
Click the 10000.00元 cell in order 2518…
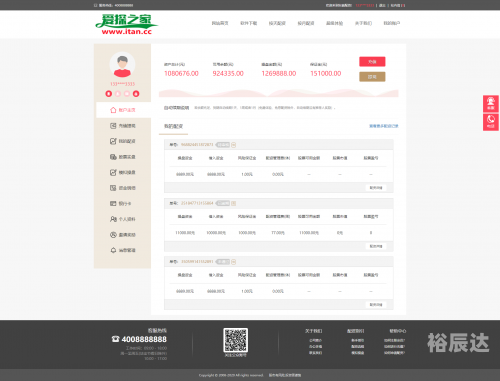click(x=216, y=233)
